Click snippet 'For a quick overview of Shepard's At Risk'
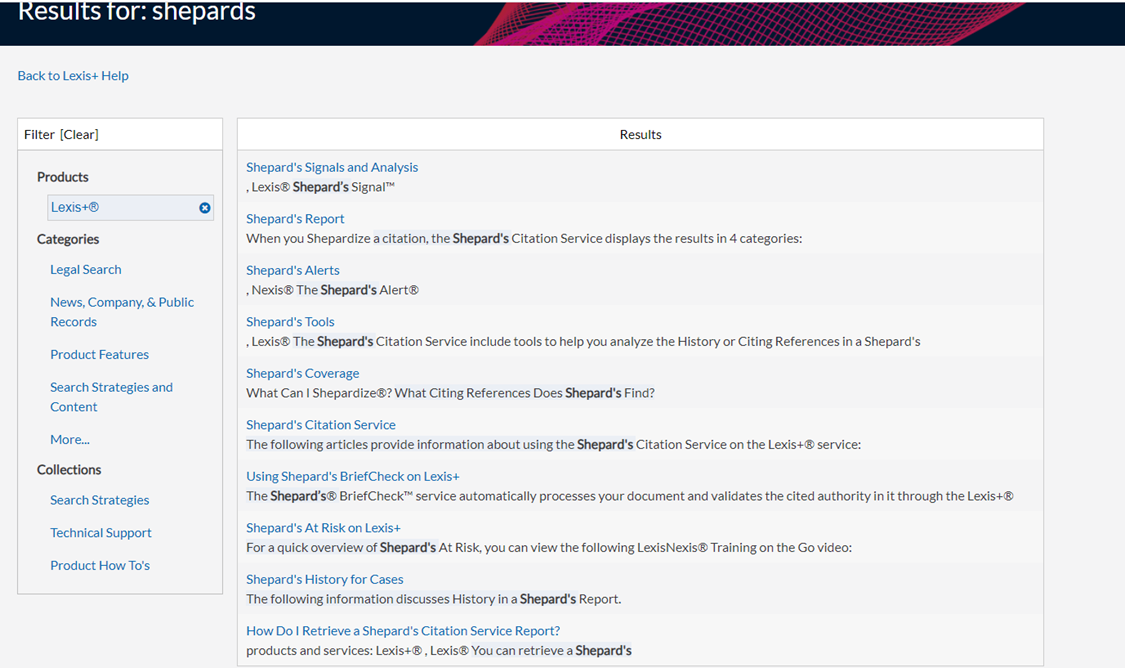The width and height of the screenshot is (1125, 668). pos(549,547)
